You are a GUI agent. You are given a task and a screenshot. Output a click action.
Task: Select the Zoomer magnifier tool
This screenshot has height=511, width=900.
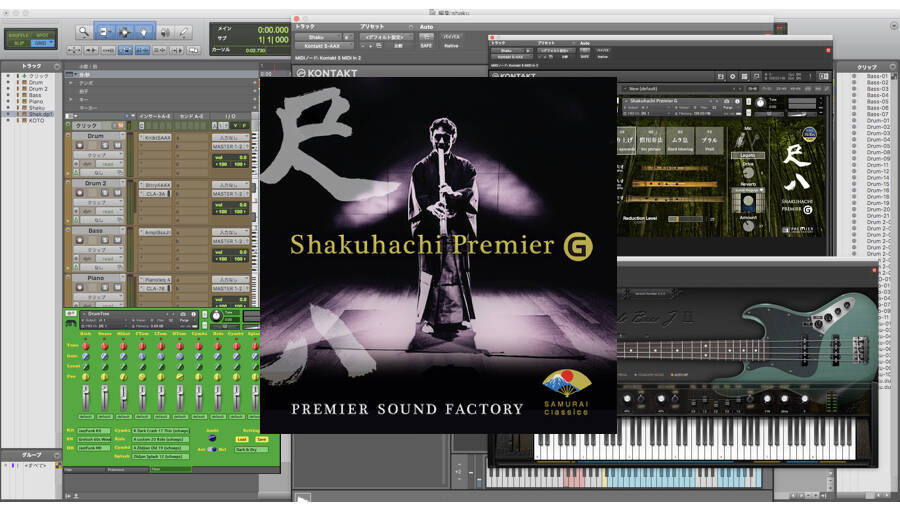84,32
